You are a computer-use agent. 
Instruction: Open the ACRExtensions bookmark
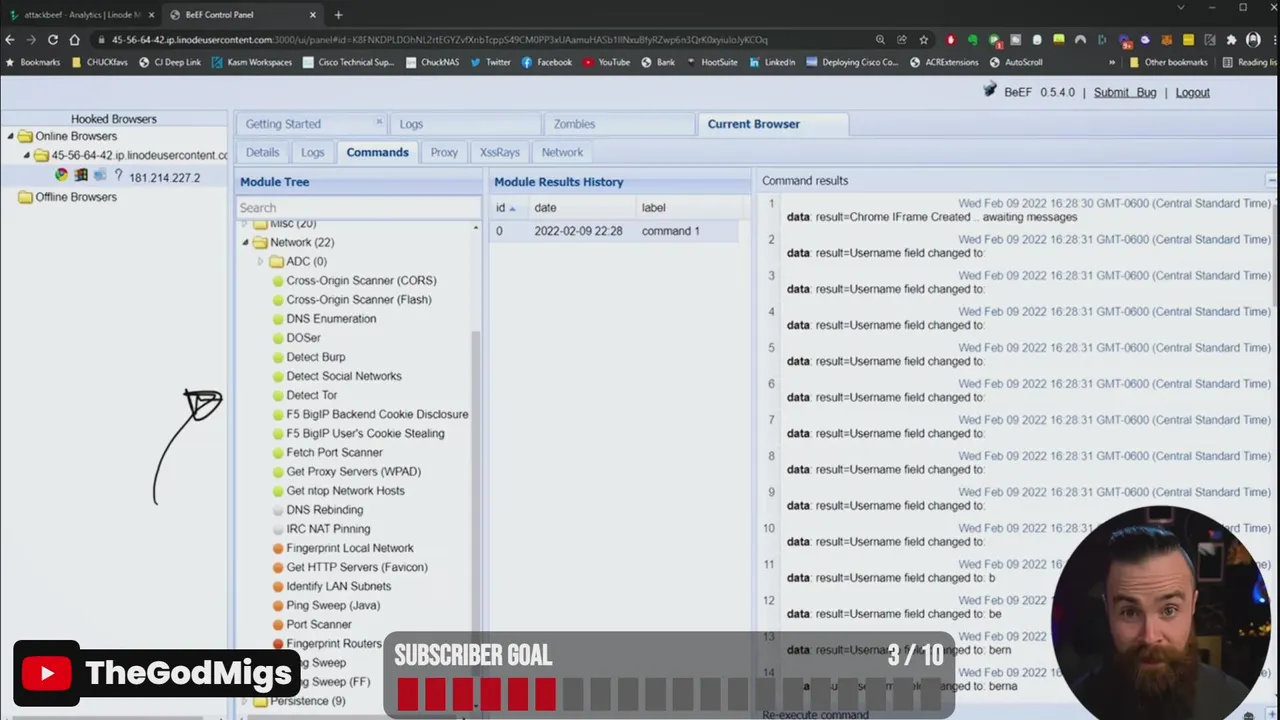point(944,62)
